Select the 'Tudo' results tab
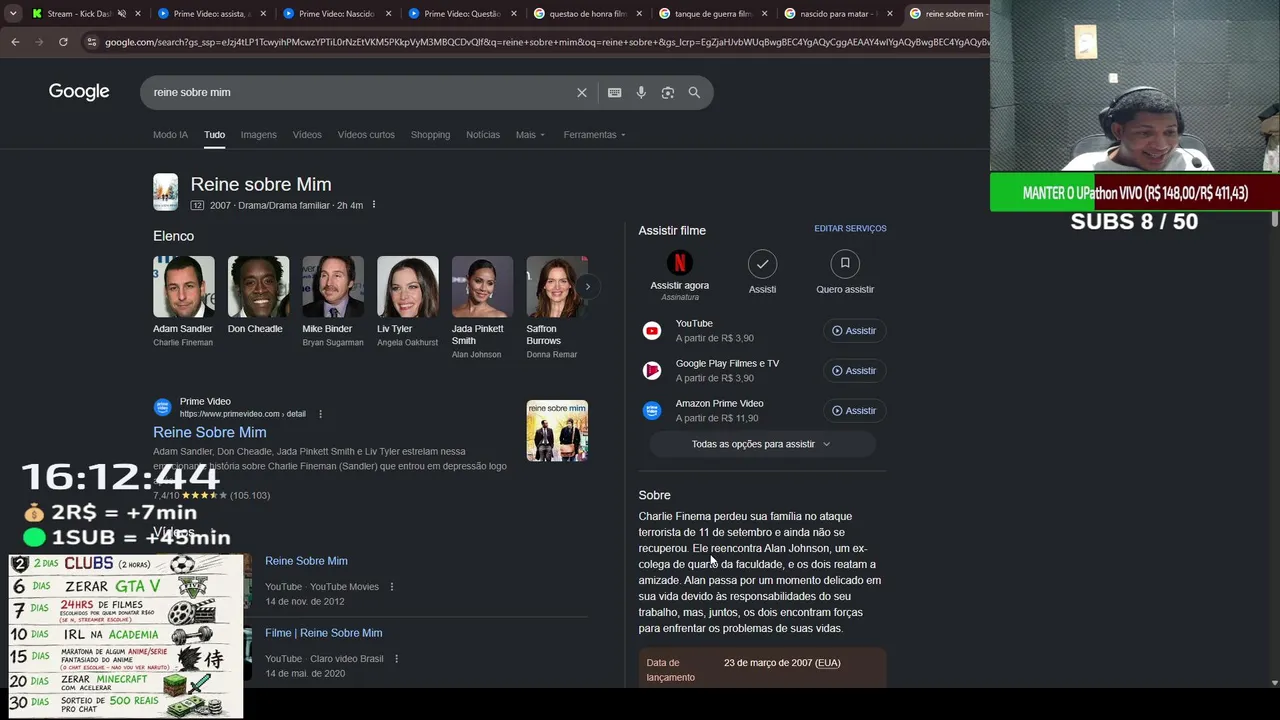The width and height of the screenshot is (1280, 720). coord(214,135)
